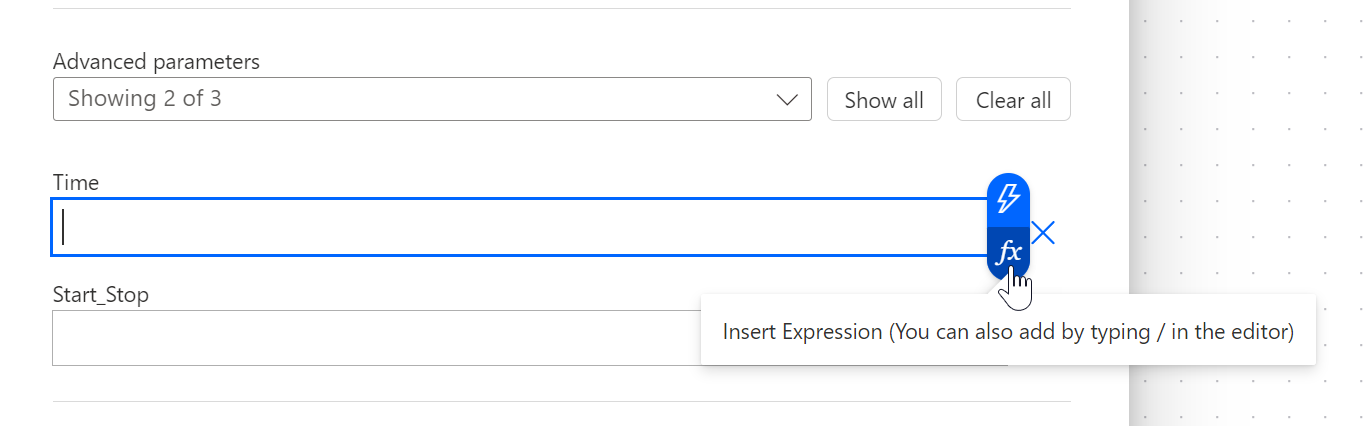The height and width of the screenshot is (426, 1370).
Task: Clear all advanced parameters
Action: 1013,100
